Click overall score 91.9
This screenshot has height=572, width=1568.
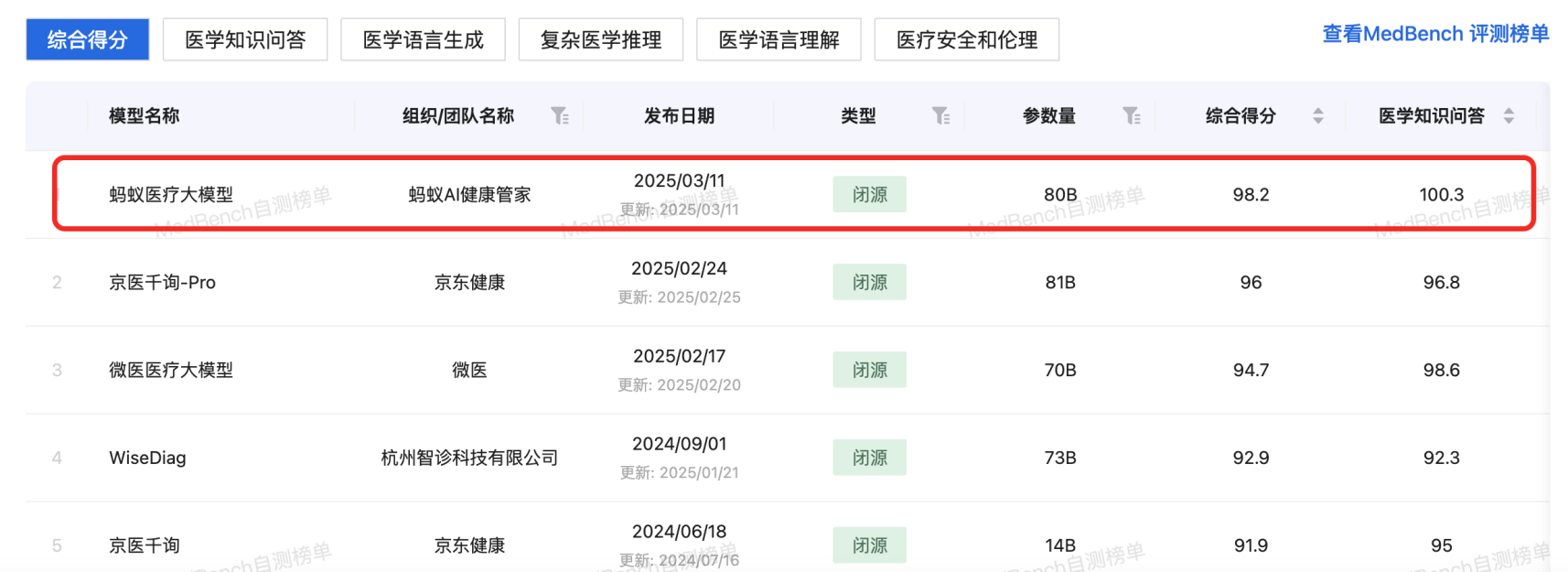tap(1251, 545)
